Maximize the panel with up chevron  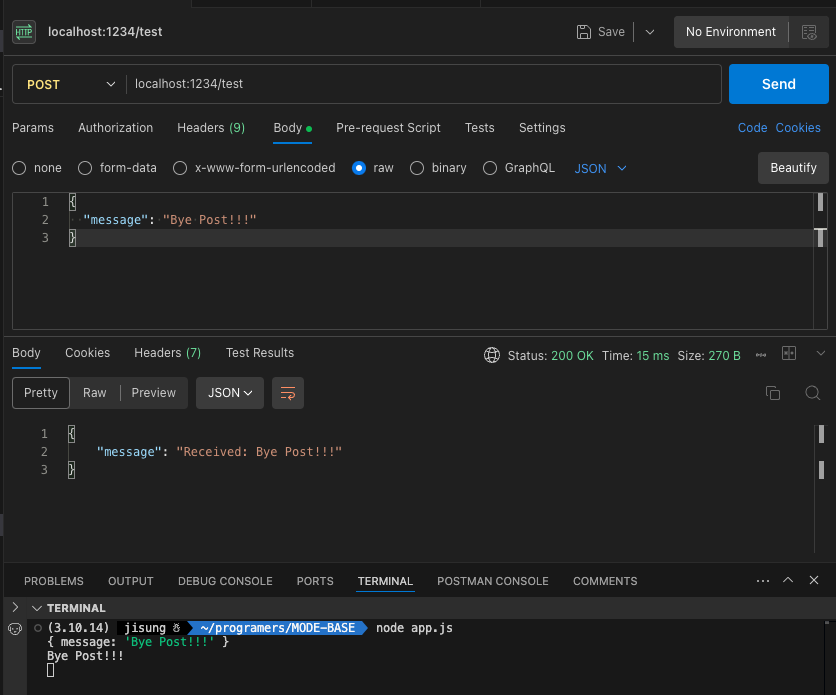[x=787, y=580]
